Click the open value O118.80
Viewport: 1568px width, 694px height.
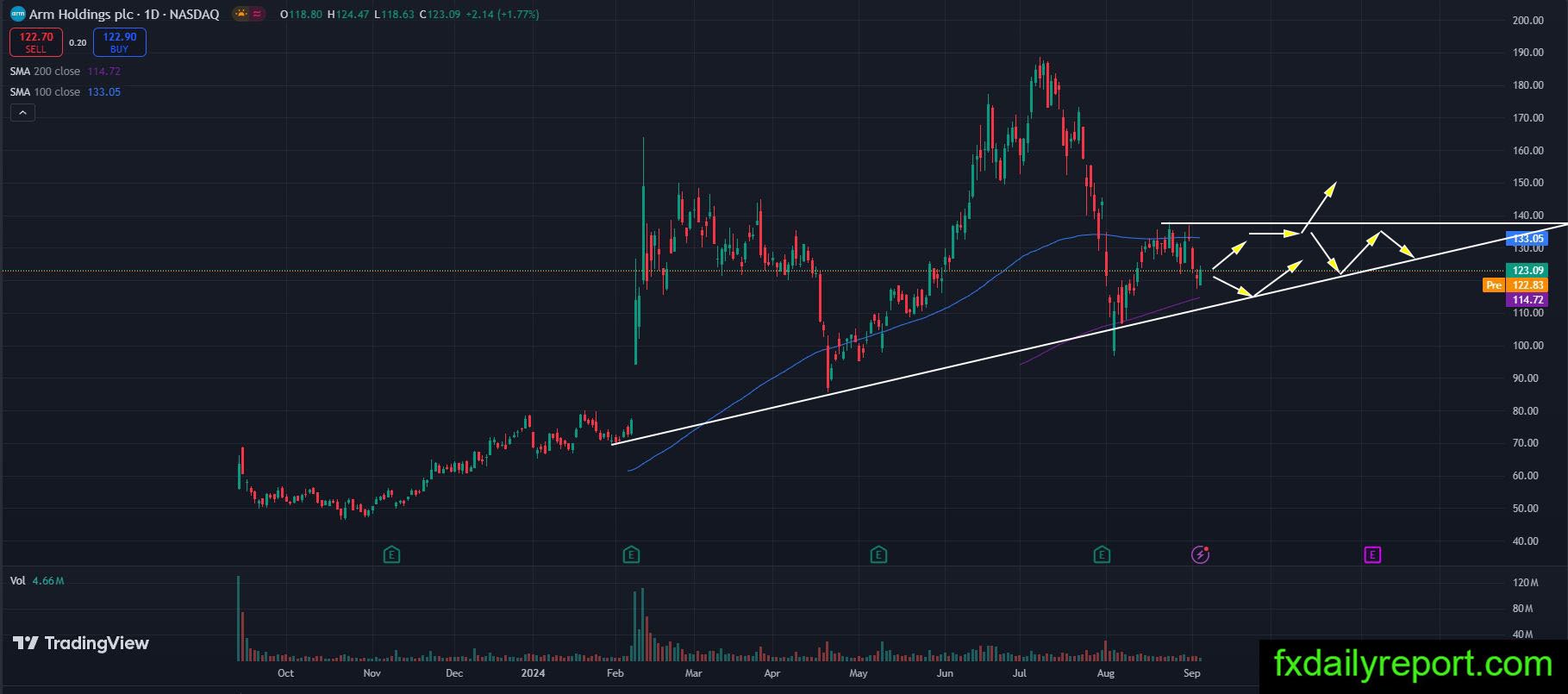[302, 15]
